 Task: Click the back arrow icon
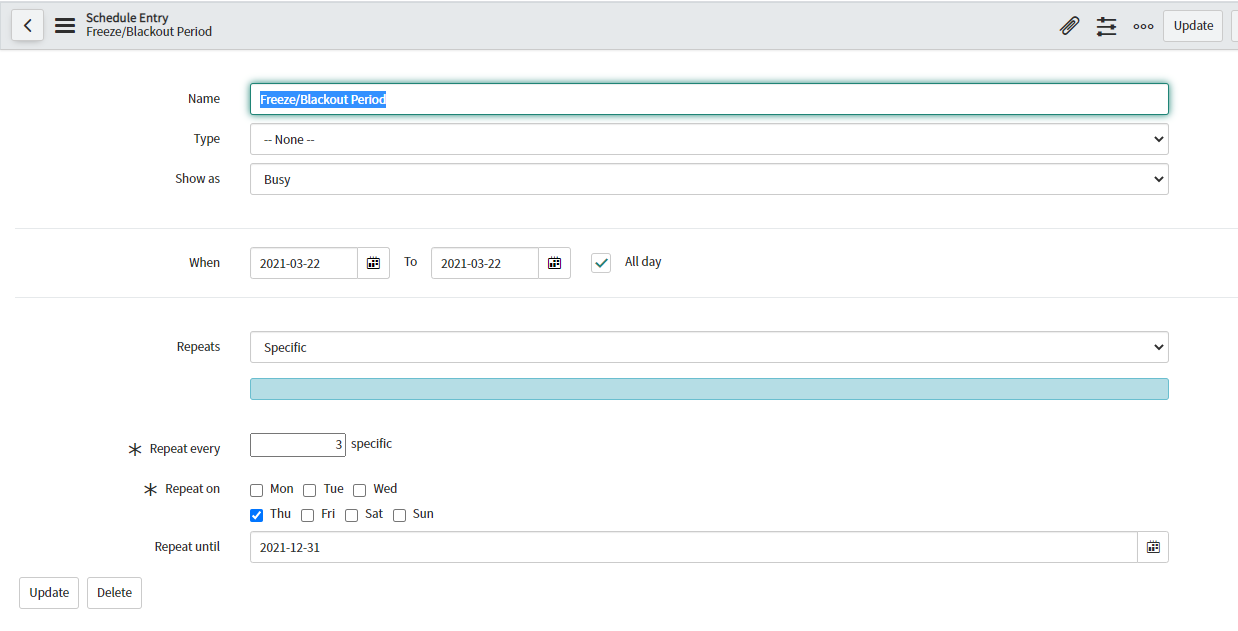27,25
